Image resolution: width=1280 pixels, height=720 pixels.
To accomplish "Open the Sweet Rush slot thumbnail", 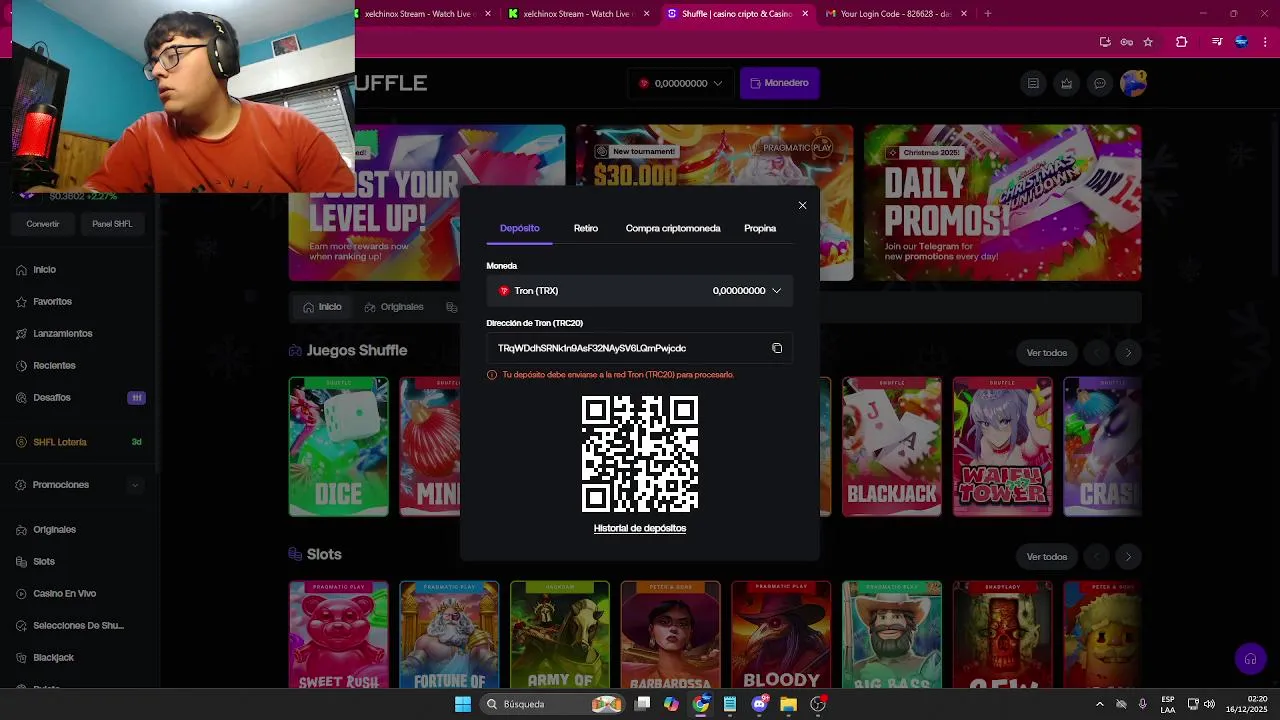I will click(x=338, y=635).
